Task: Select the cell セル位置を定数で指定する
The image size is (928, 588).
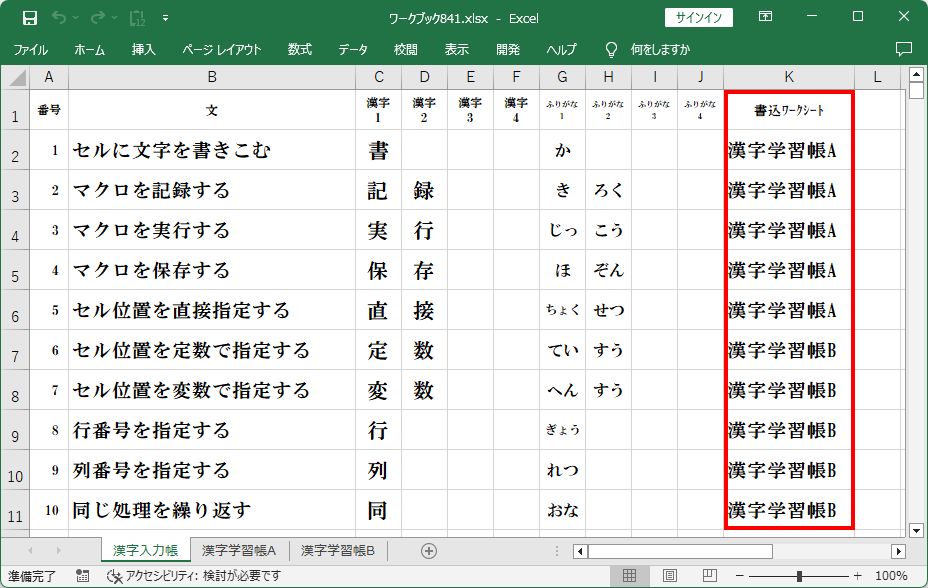Action: coord(212,350)
